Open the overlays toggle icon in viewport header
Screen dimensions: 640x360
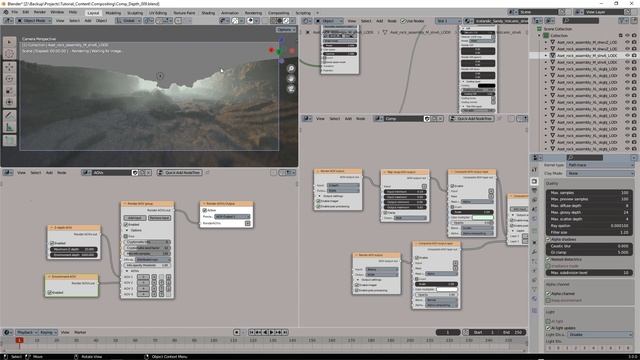251,20
